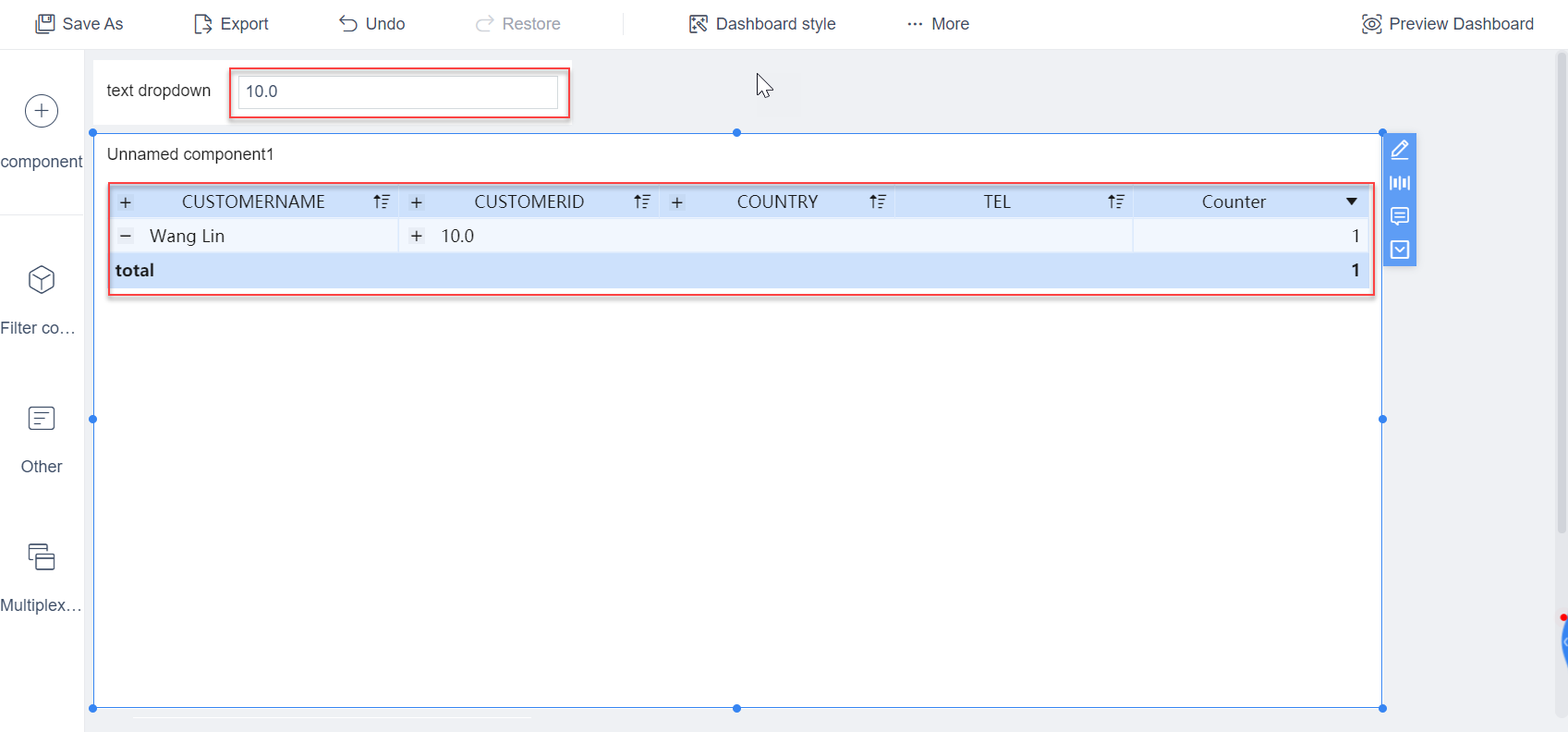Viewport: 1568px width, 732px height.
Task: Open the Other components icon
Action: pyautogui.click(x=42, y=419)
